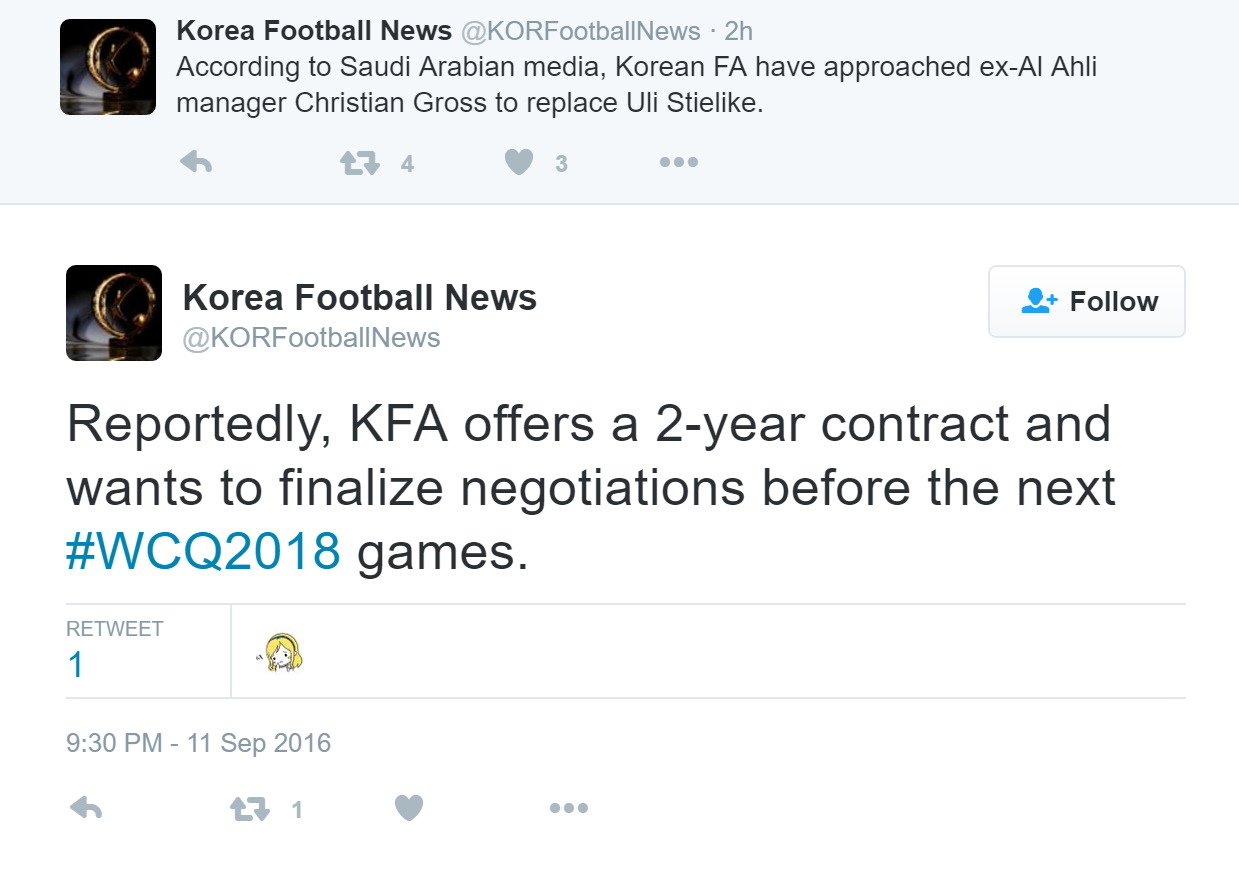Open the top tweet's profile avatar
The width and height of the screenshot is (1239, 871).
pyautogui.click(x=108, y=67)
